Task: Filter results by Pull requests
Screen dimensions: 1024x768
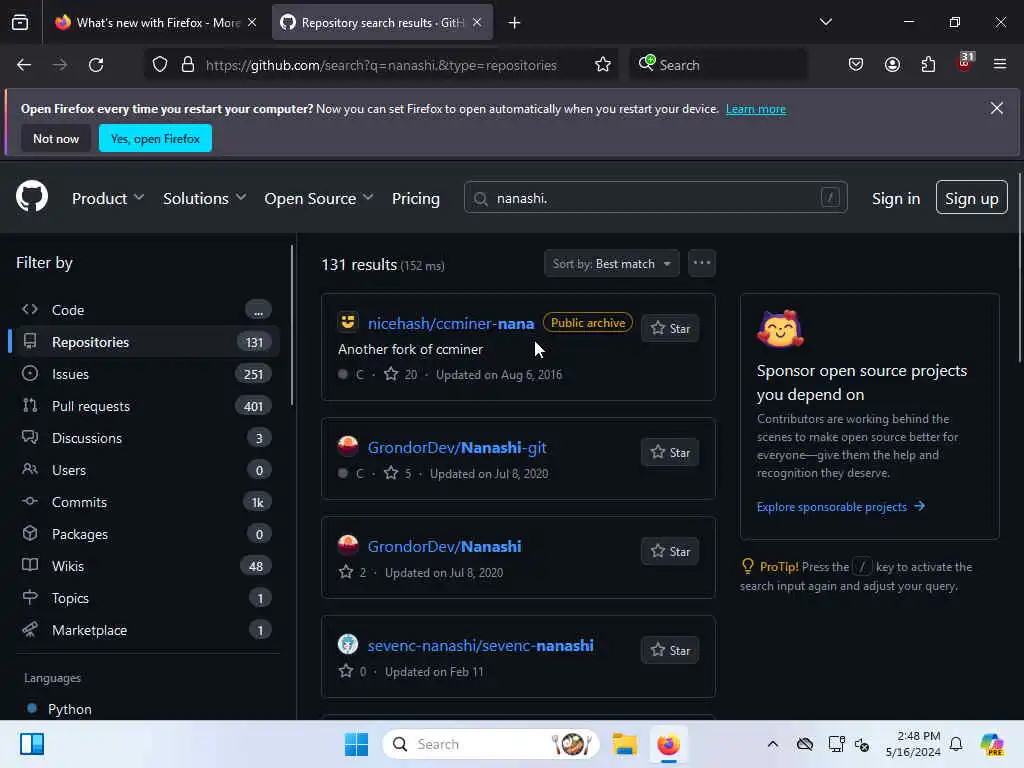Action: pos(144,406)
